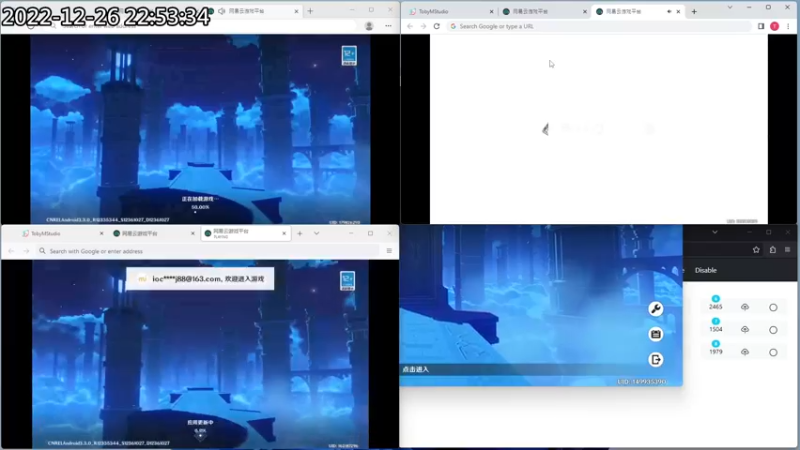Click the update progress indicator in bottom-left game

point(200,431)
